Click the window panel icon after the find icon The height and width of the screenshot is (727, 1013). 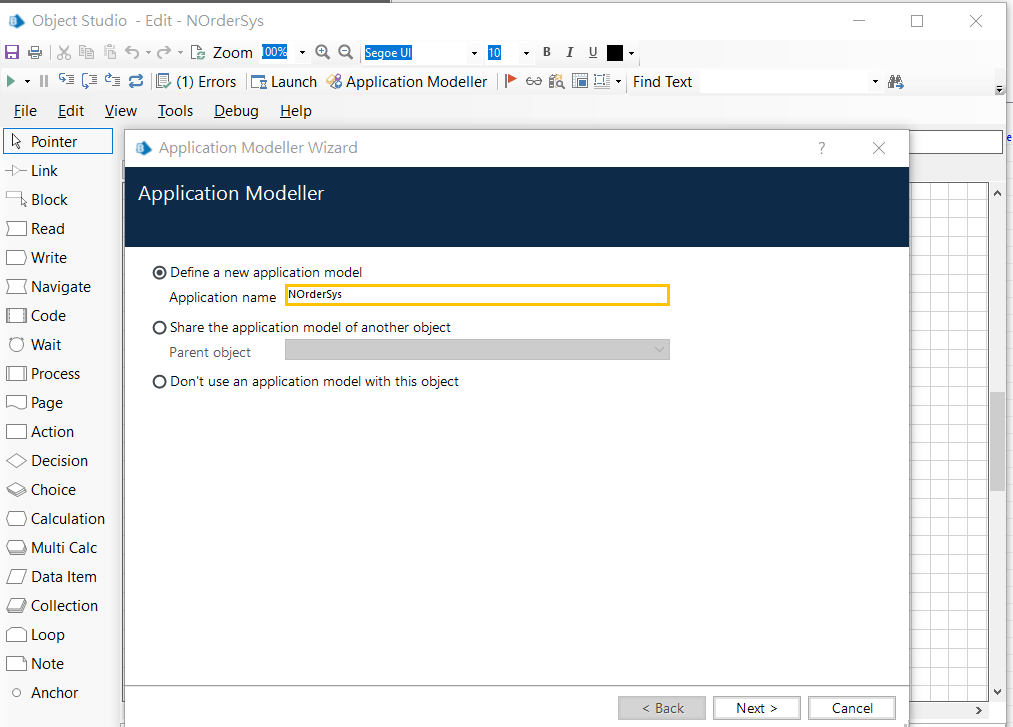pos(580,81)
